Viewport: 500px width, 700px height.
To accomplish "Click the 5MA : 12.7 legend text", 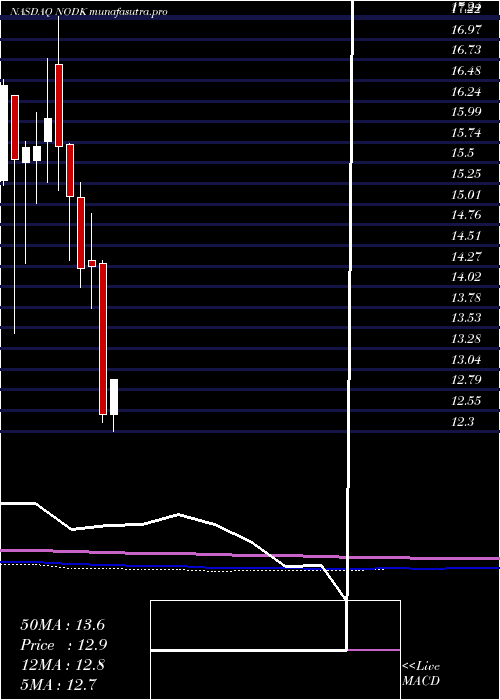I will point(59,684).
